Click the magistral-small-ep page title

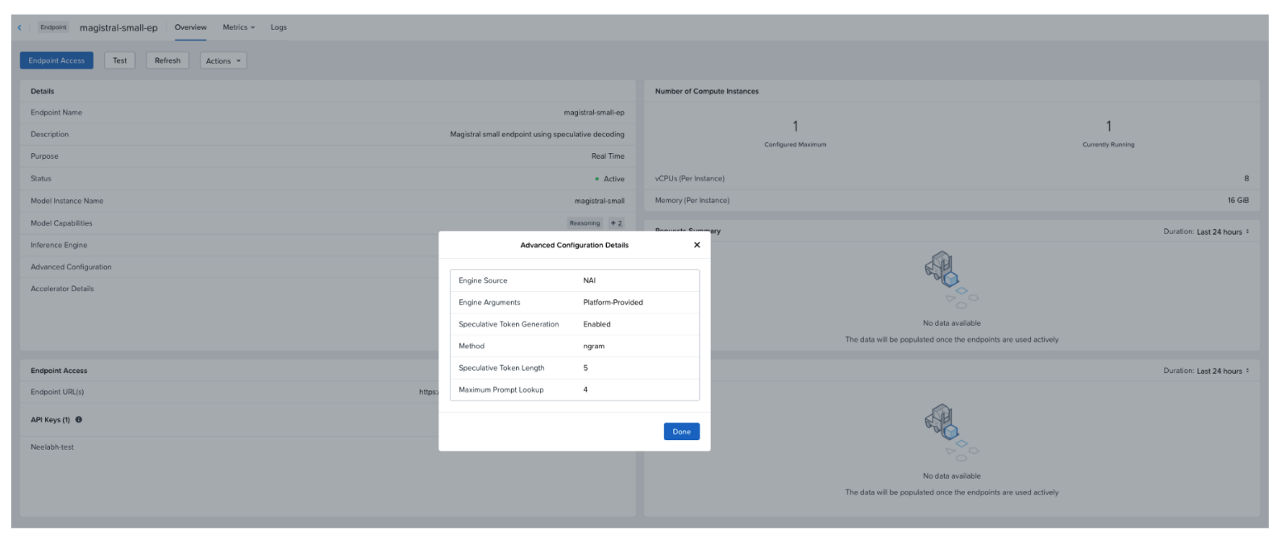click(119, 27)
